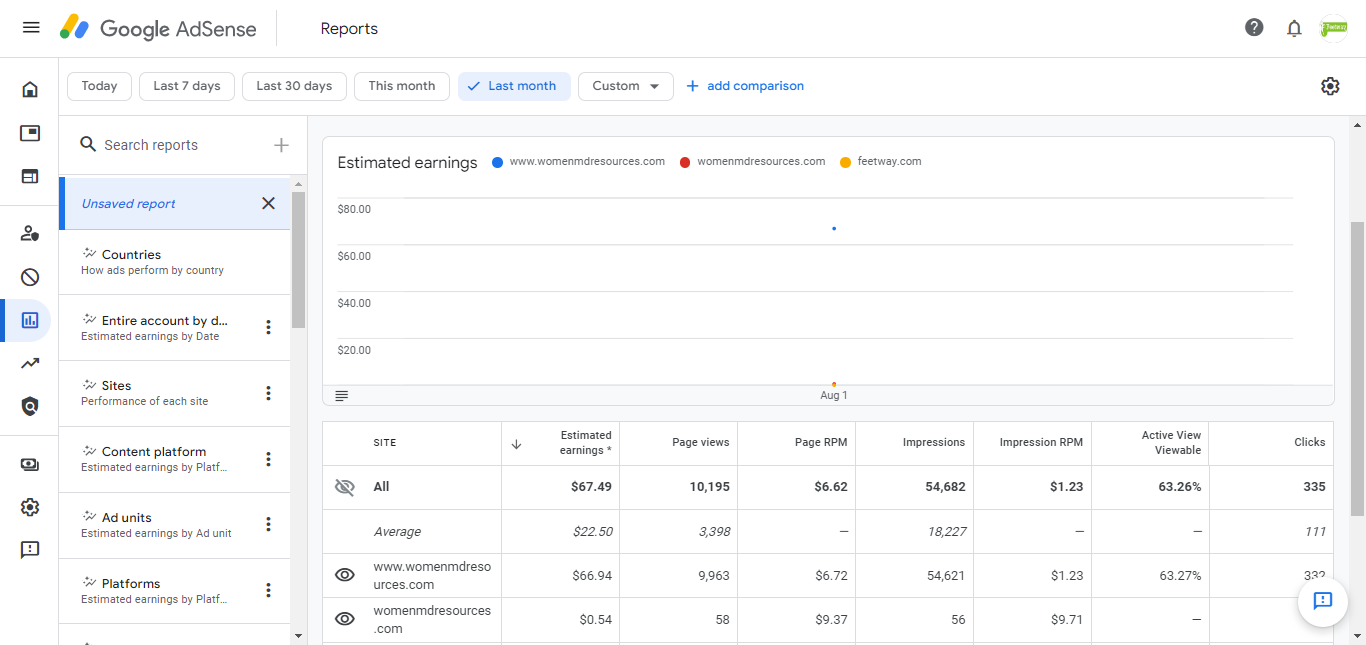Click the plus icon beside Search reports
Screen dimensions: 1366x645
[x=281, y=145]
